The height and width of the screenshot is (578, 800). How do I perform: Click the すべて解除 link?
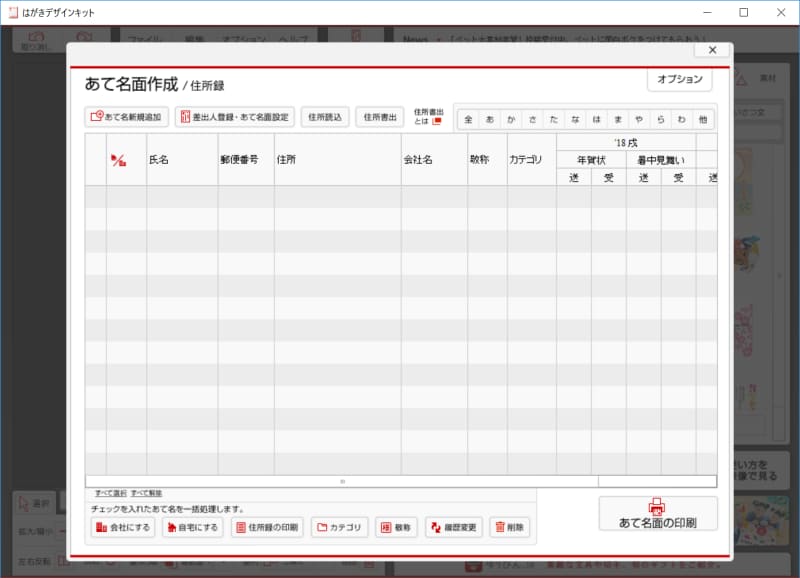tap(146, 493)
